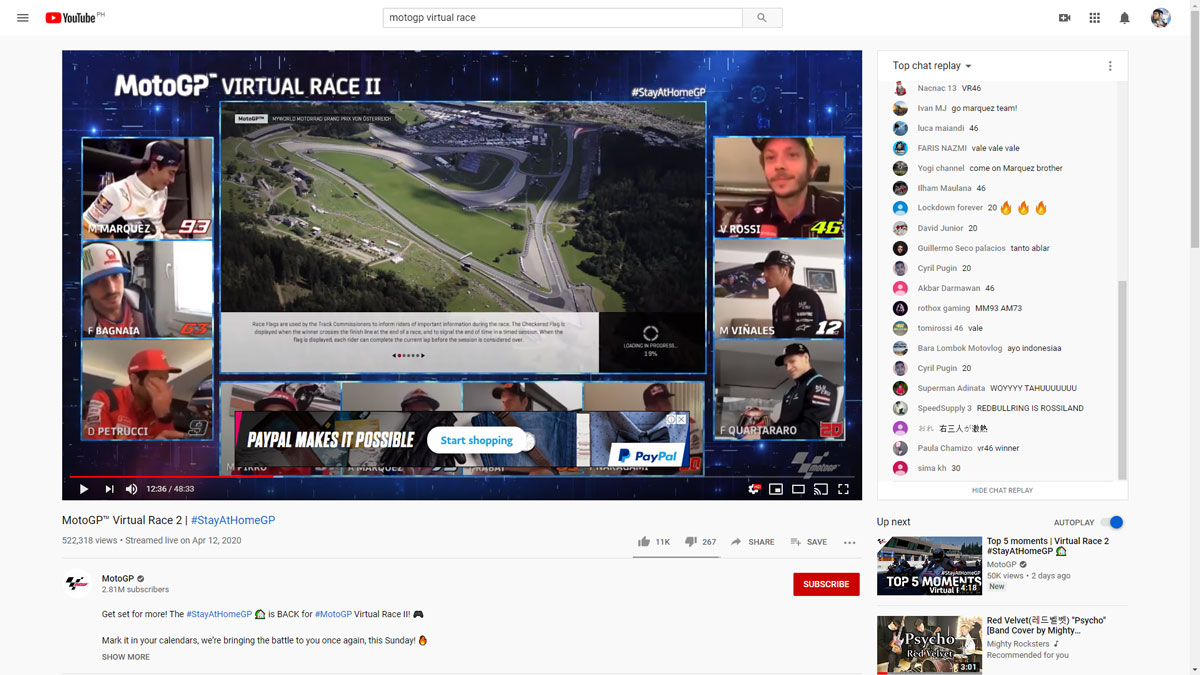1200x675 pixels.
Task: Click Lockdown forever chat message
Action: pyautogui.click(x=1002, y=208)
